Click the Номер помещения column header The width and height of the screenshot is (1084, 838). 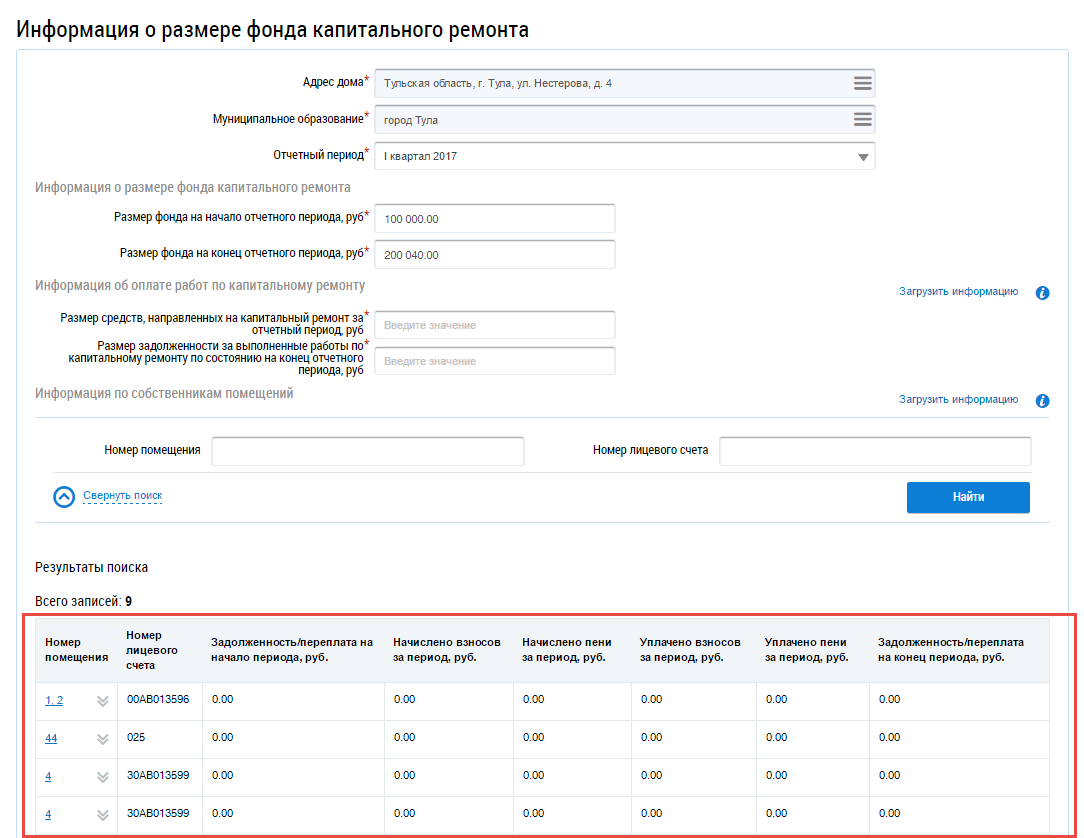pyautogui.click(x=77, y=650)
